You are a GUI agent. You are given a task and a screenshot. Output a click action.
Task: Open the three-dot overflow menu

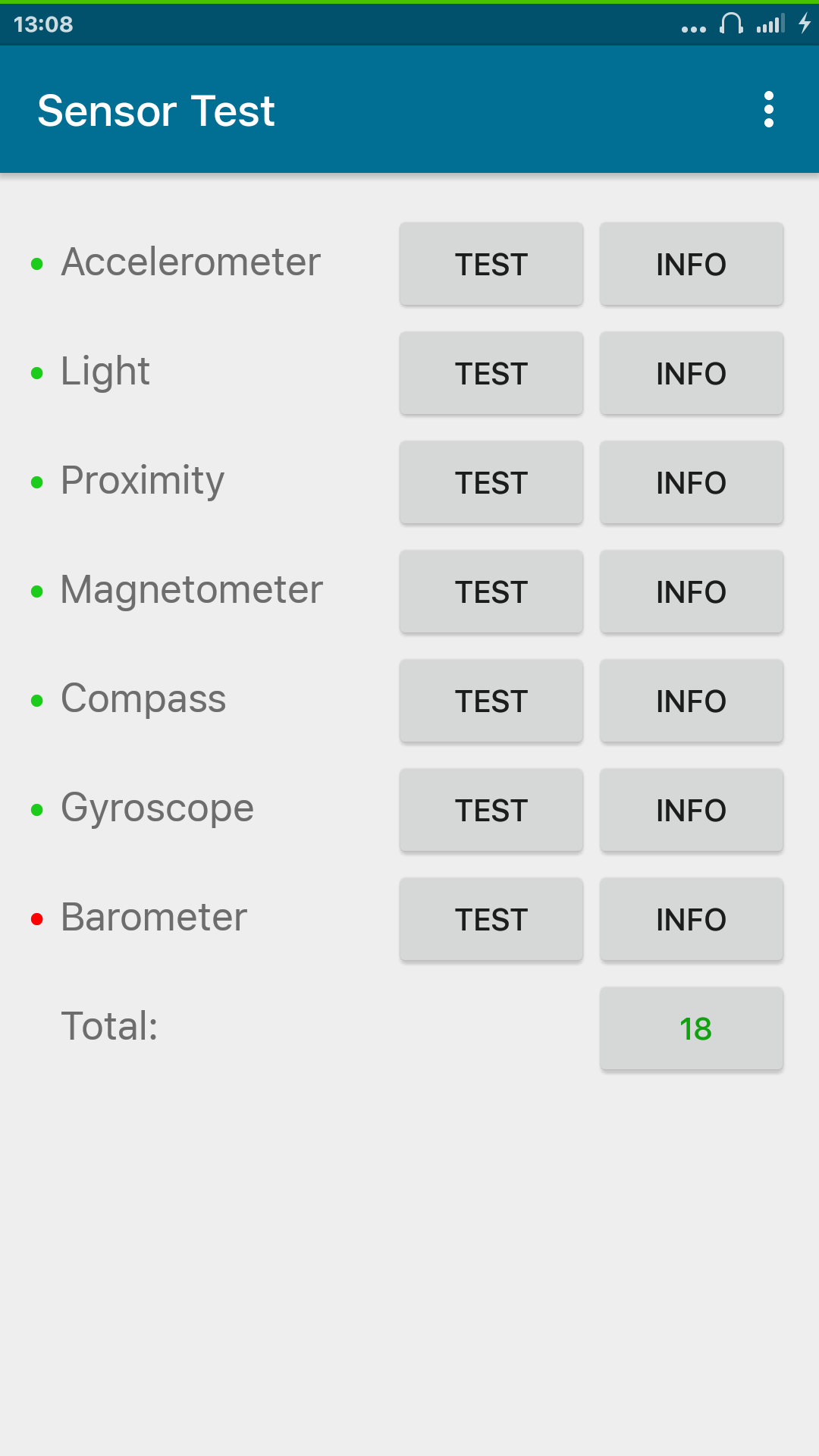[x=769, y=110]
